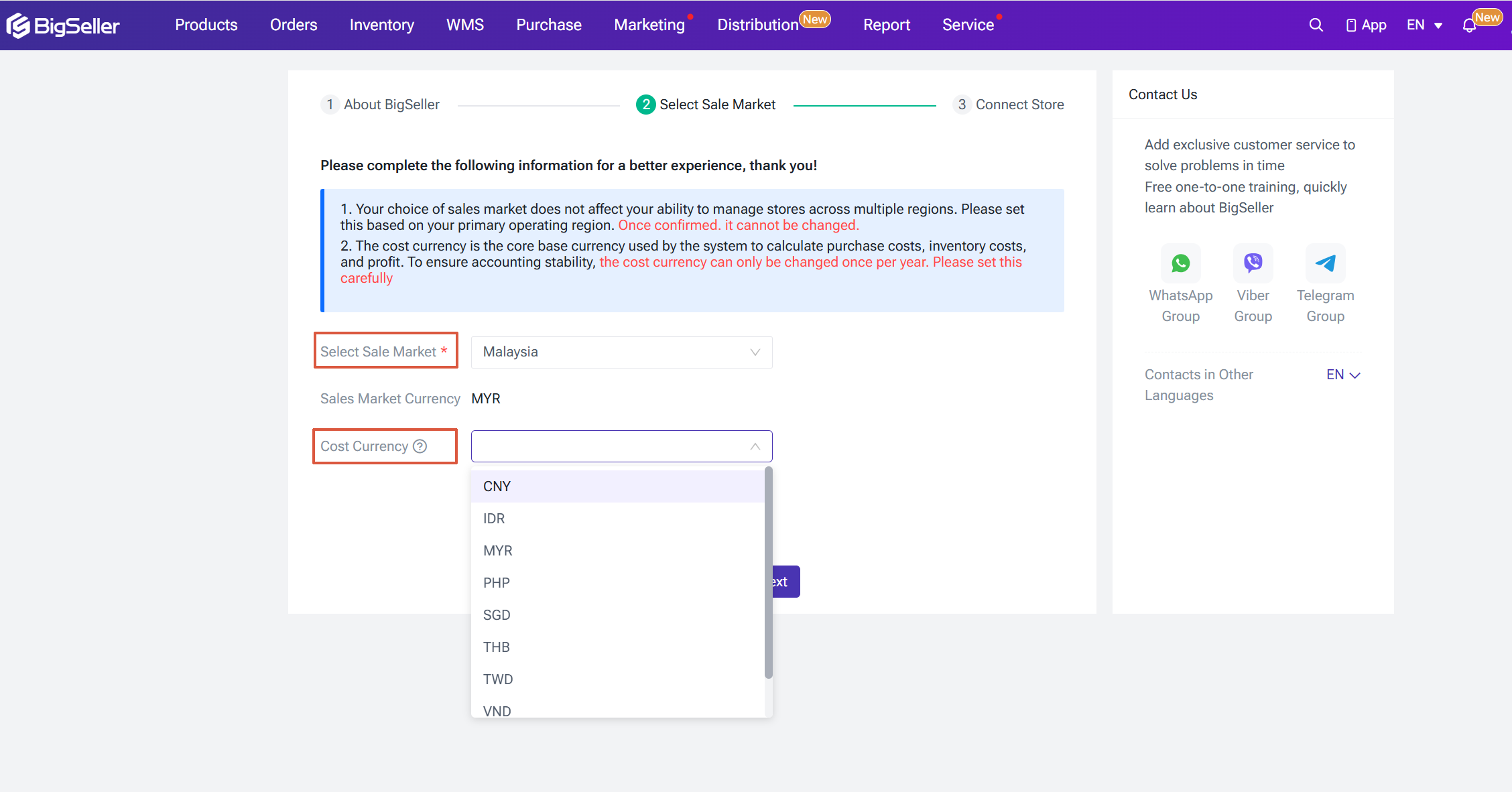Open the App download link
1512x792 pixels.
tap(1366, 25)
